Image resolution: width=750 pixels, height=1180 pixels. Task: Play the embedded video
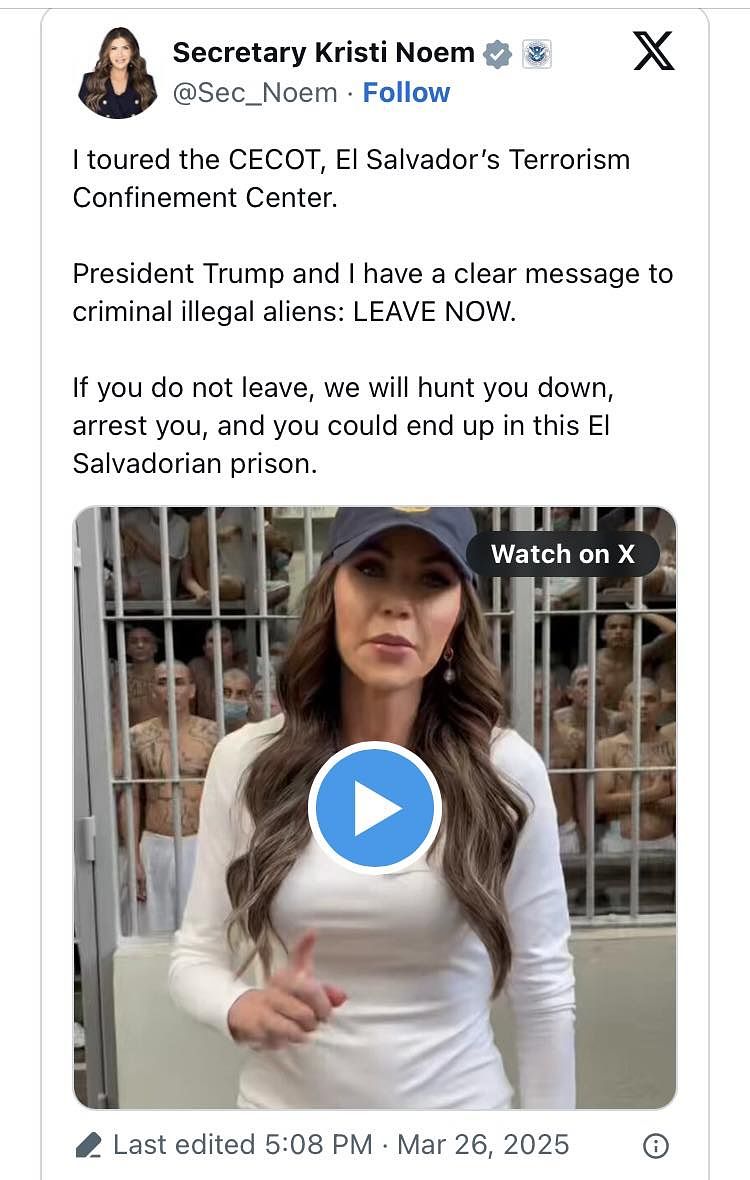374,807
